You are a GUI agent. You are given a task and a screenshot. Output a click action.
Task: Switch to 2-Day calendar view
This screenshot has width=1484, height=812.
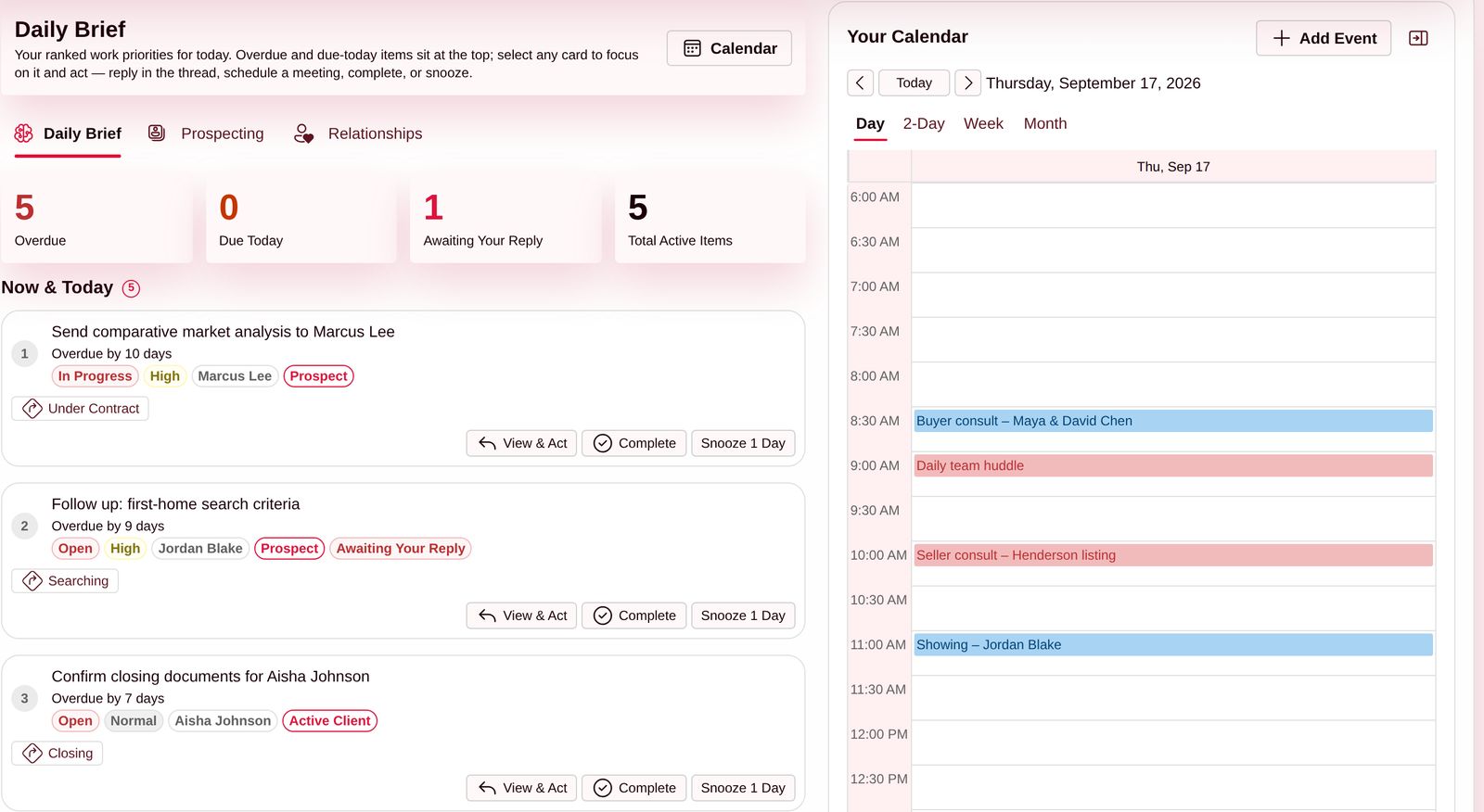click(924, 123)
